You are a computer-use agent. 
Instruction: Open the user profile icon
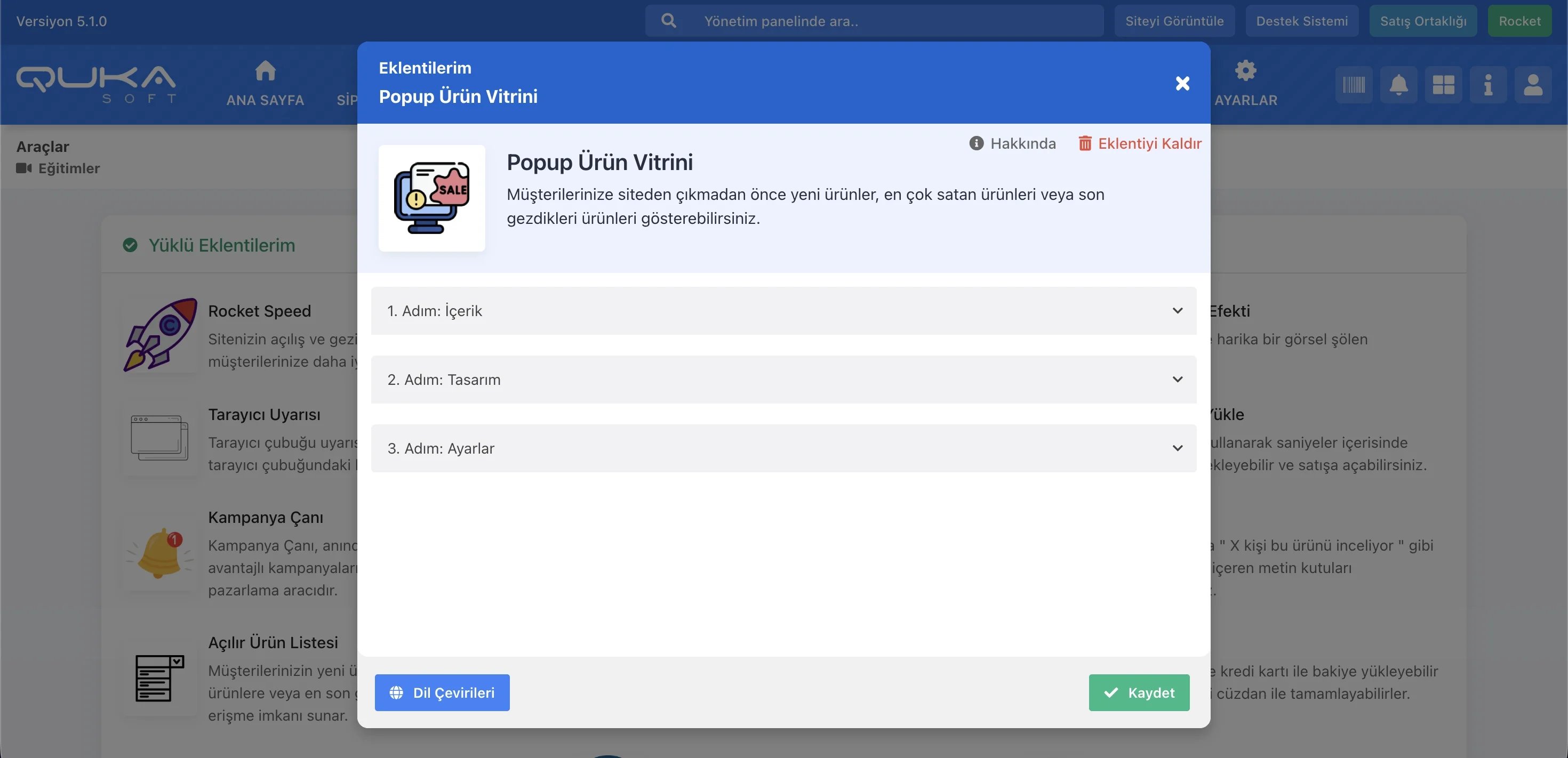pos(1532,85)
